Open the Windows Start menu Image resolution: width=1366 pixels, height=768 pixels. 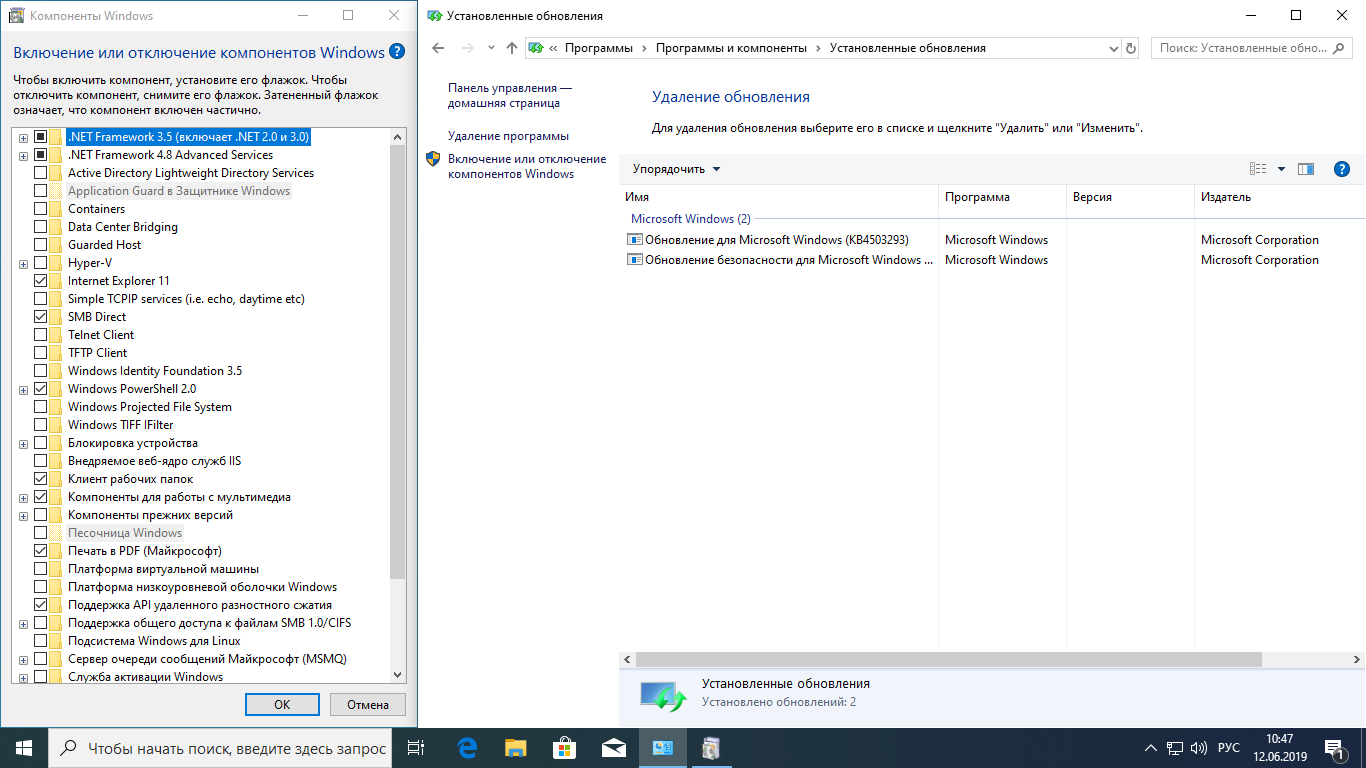(x=24, y=748)
